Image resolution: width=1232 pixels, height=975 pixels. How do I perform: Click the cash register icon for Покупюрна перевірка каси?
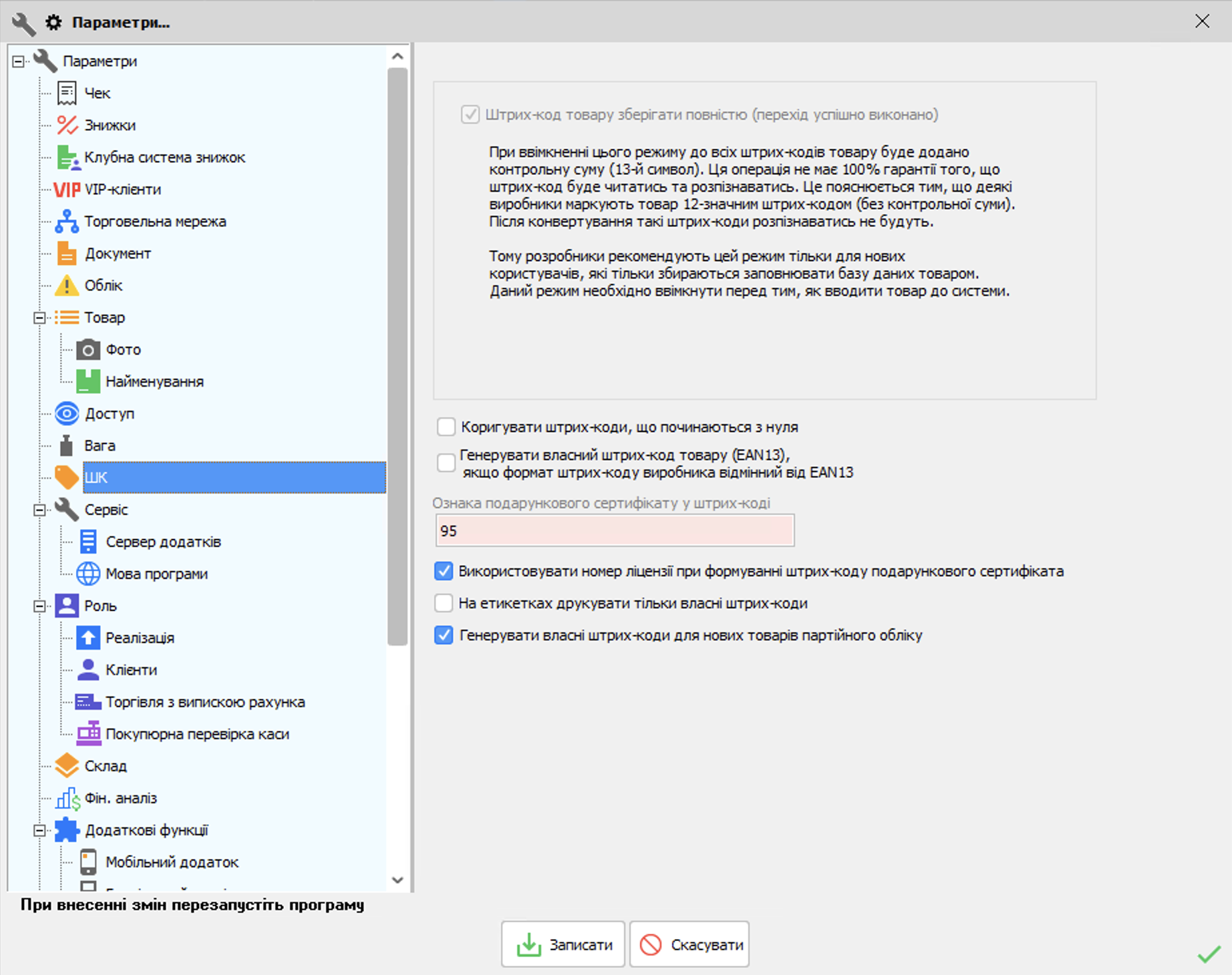click(88, 734)
